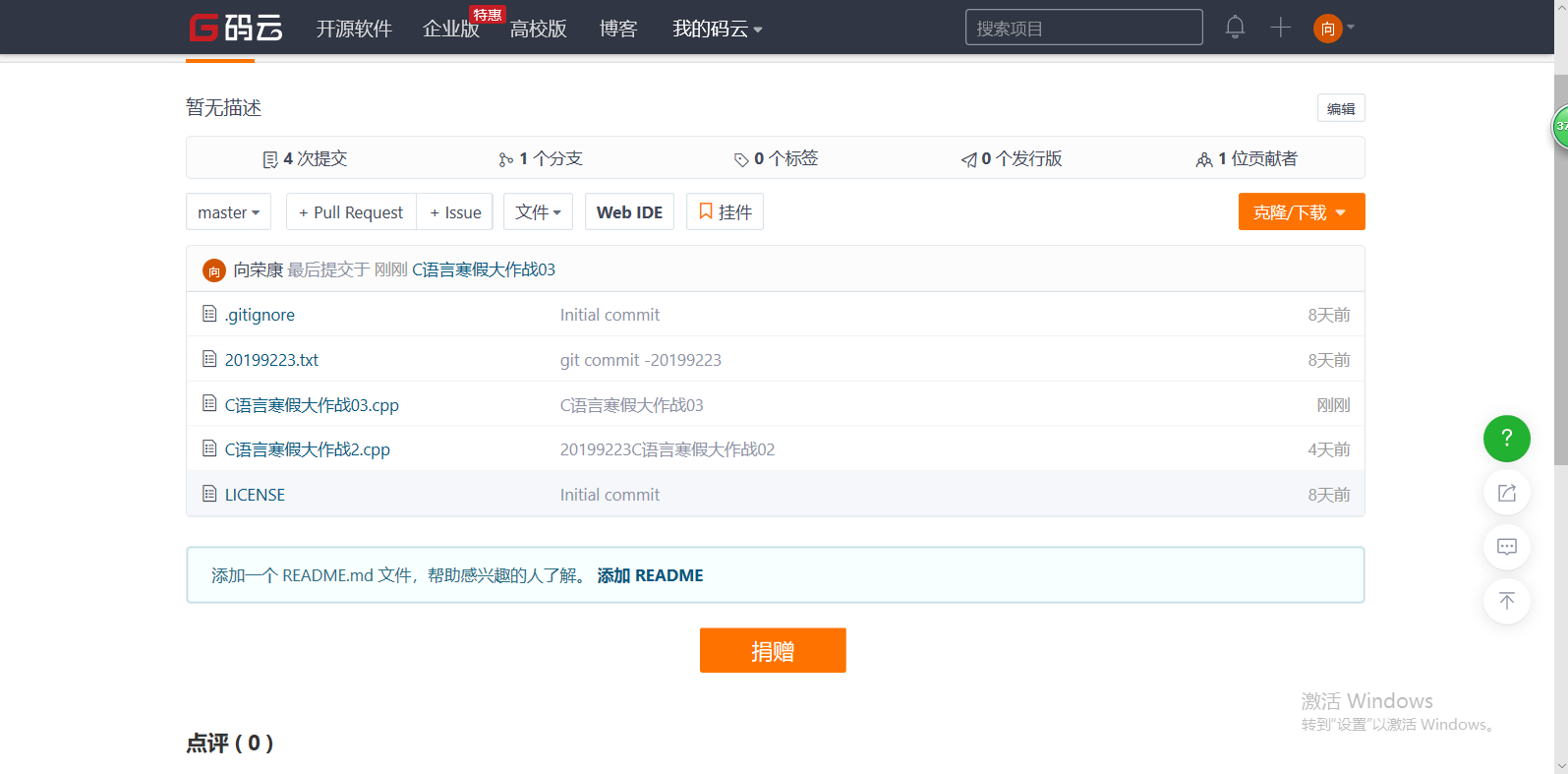Open the LICENSE file
The height and width of the screenshot is (774, 1568).
(x=255, y=495)
